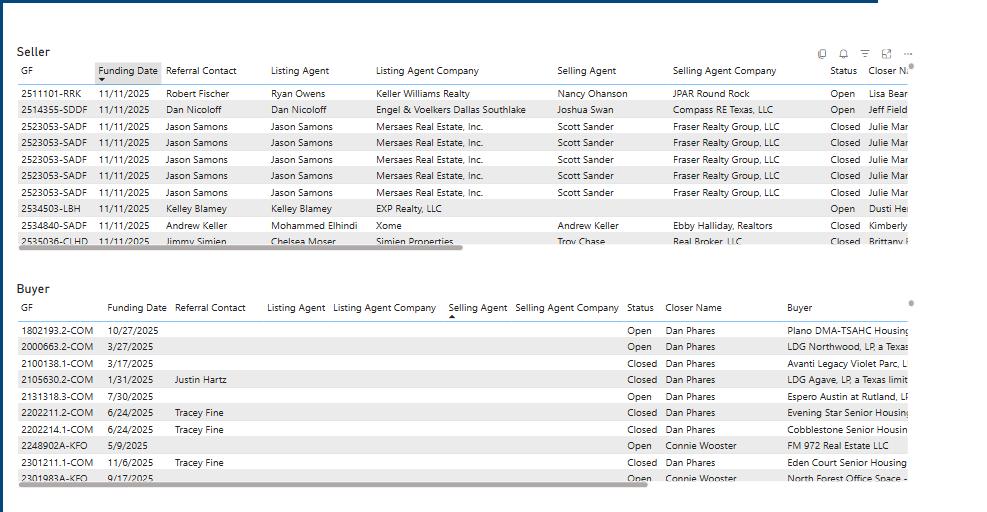Select Engel & Voelkers Dallas Southlake cell
The image size is (987, 512).
pyautogui.click(x=451, y=110)
